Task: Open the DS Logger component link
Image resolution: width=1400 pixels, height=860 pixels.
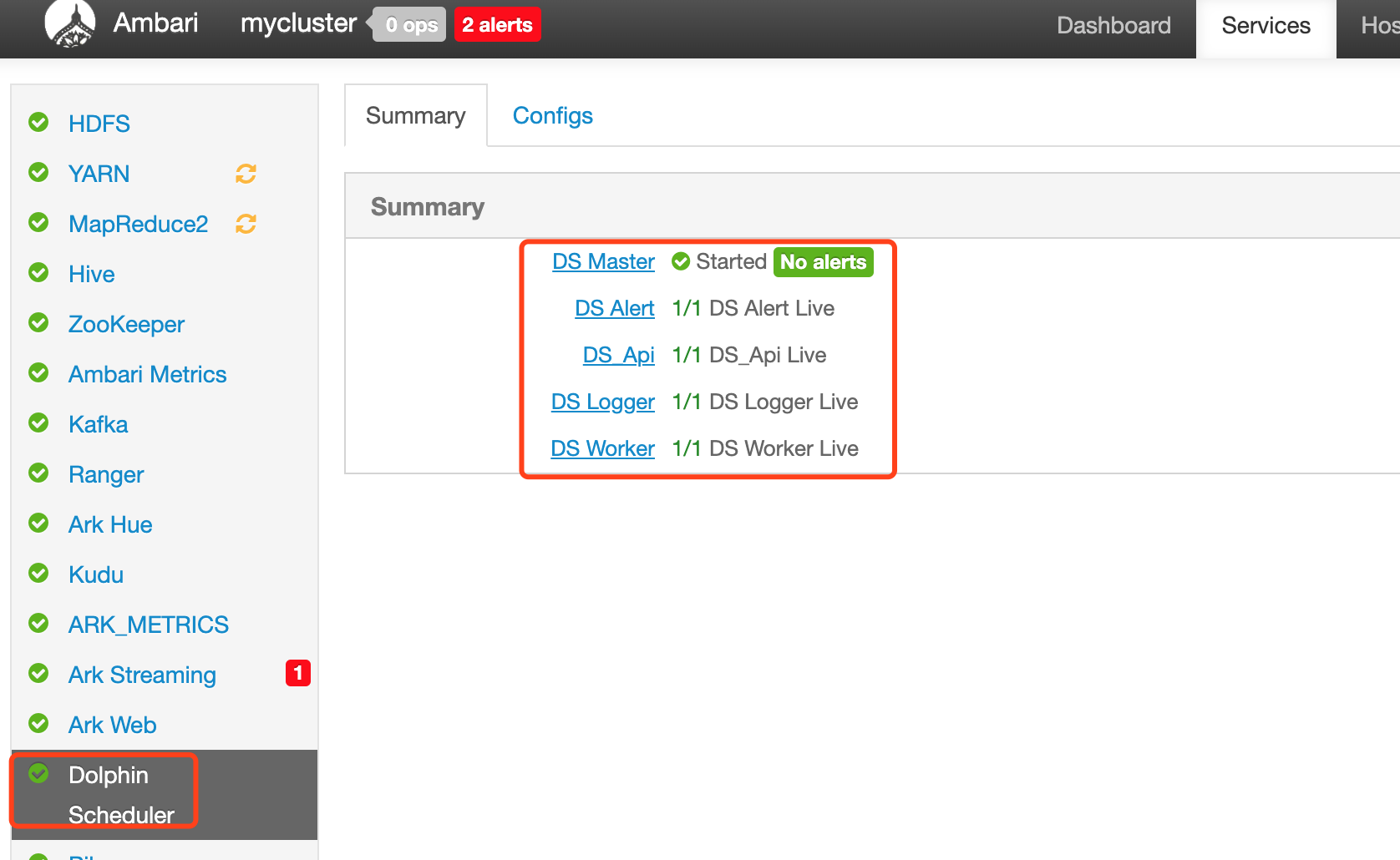Action: [x=602, y=402]
